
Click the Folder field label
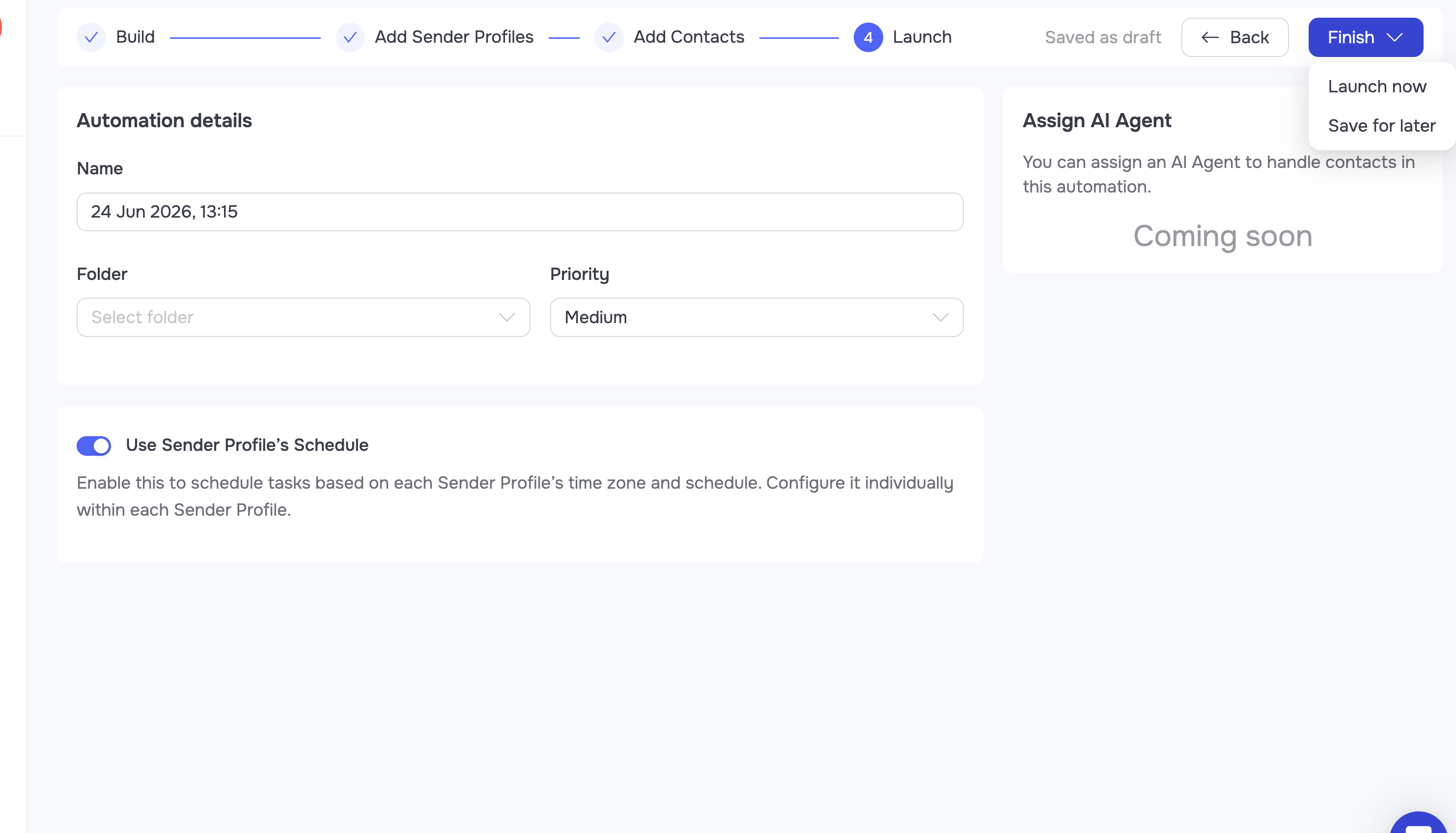[102, 274]
